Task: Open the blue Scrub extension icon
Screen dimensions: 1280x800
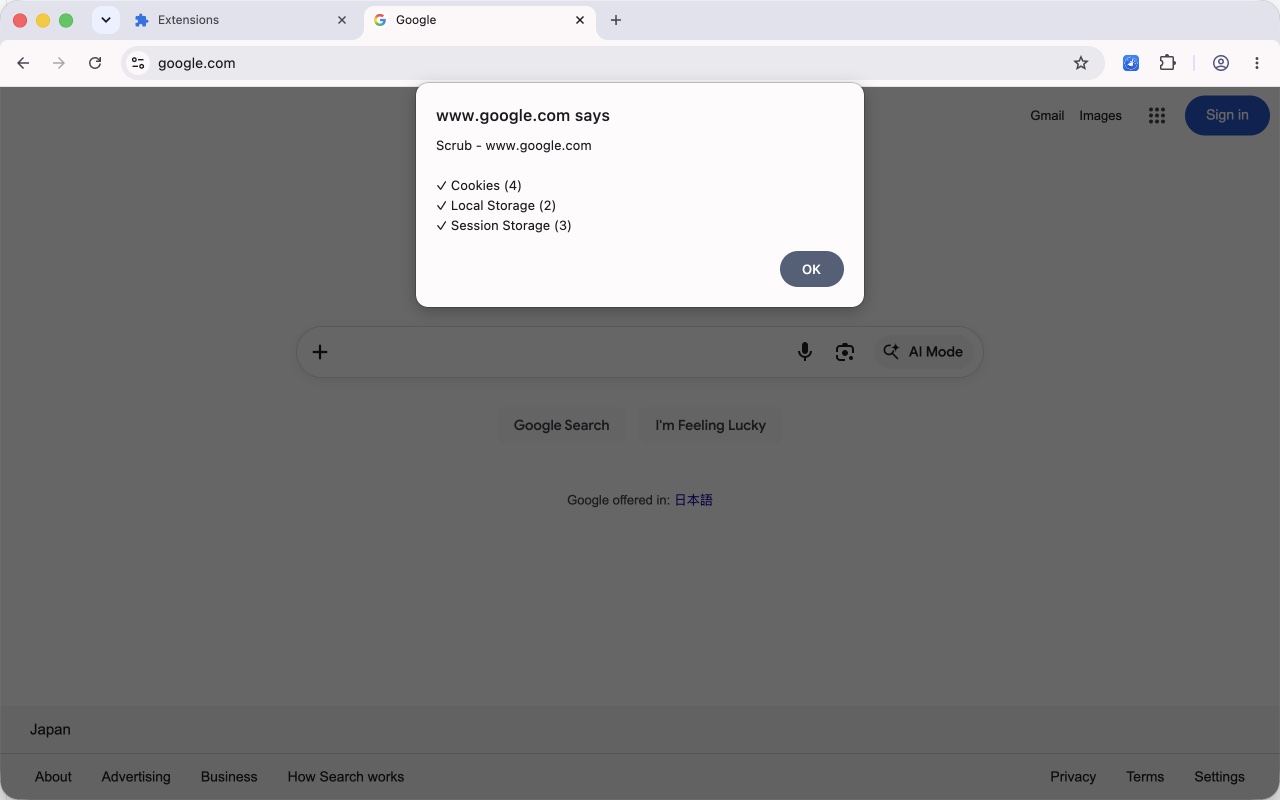Action: (1131, 63)
